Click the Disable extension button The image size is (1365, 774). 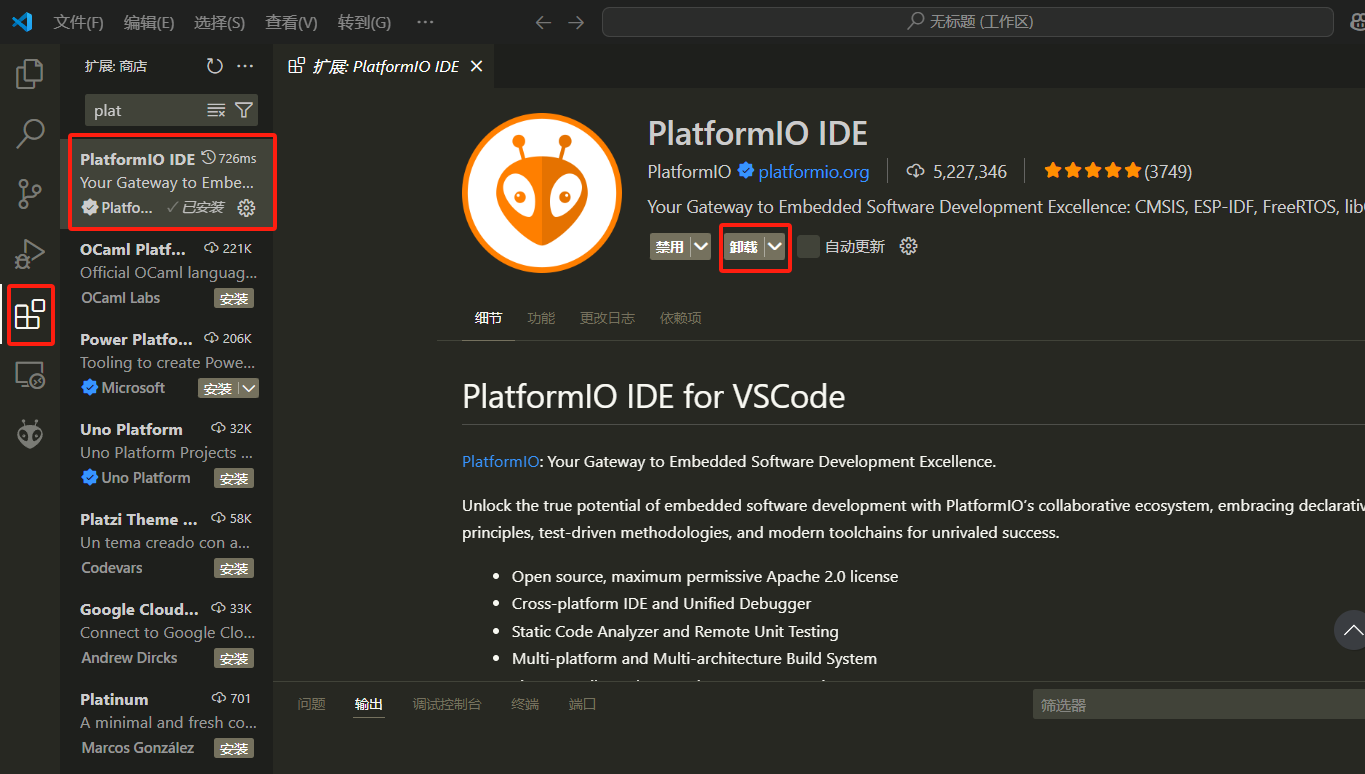[x=670, y=246]
